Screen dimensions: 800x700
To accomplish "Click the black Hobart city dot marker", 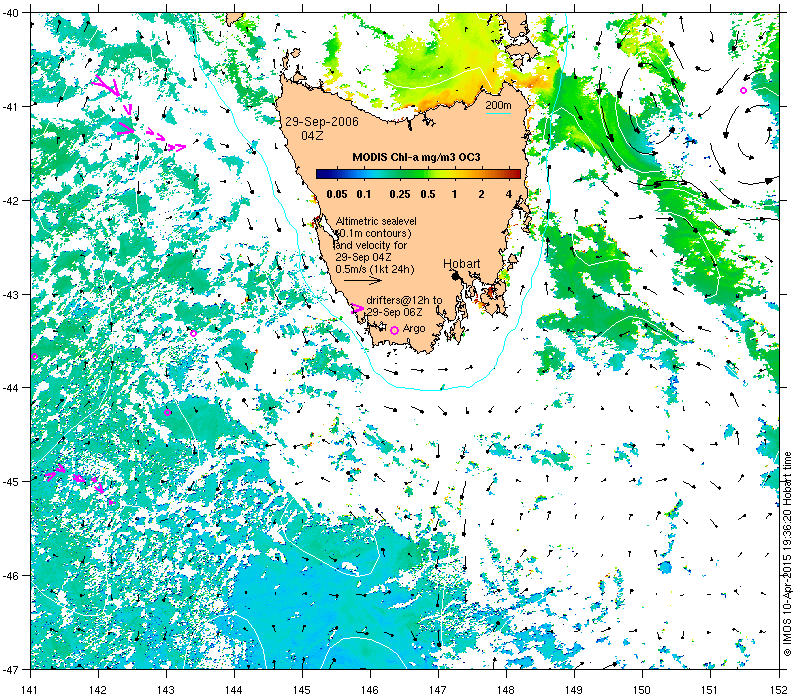I will 456,276.
